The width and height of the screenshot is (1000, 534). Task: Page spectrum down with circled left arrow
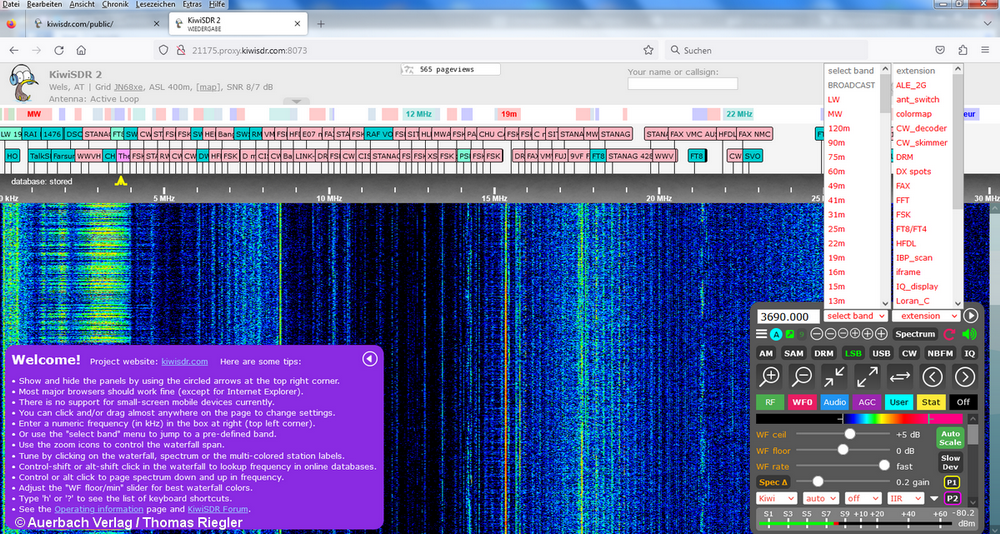click(x=932, y=376)
